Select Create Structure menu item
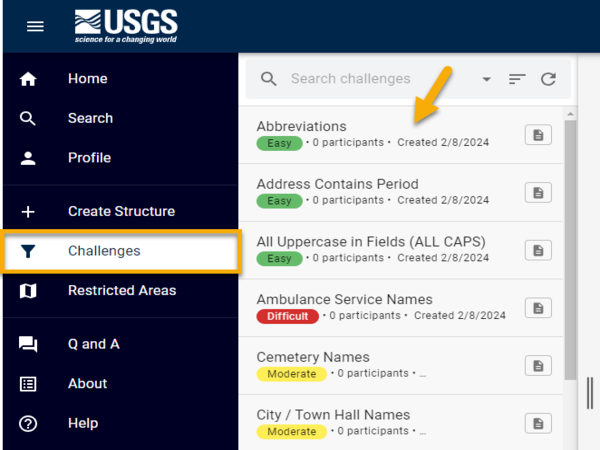600x450 pixels. (x=121, y=211)
